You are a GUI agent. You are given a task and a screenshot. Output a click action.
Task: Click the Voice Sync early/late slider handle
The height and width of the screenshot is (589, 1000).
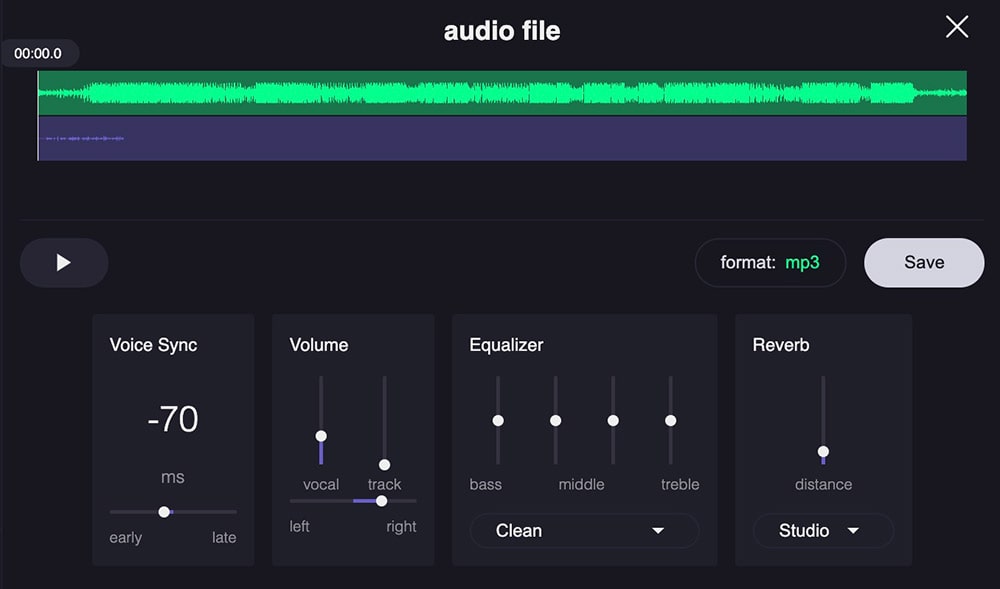click(x=164, y=511)
